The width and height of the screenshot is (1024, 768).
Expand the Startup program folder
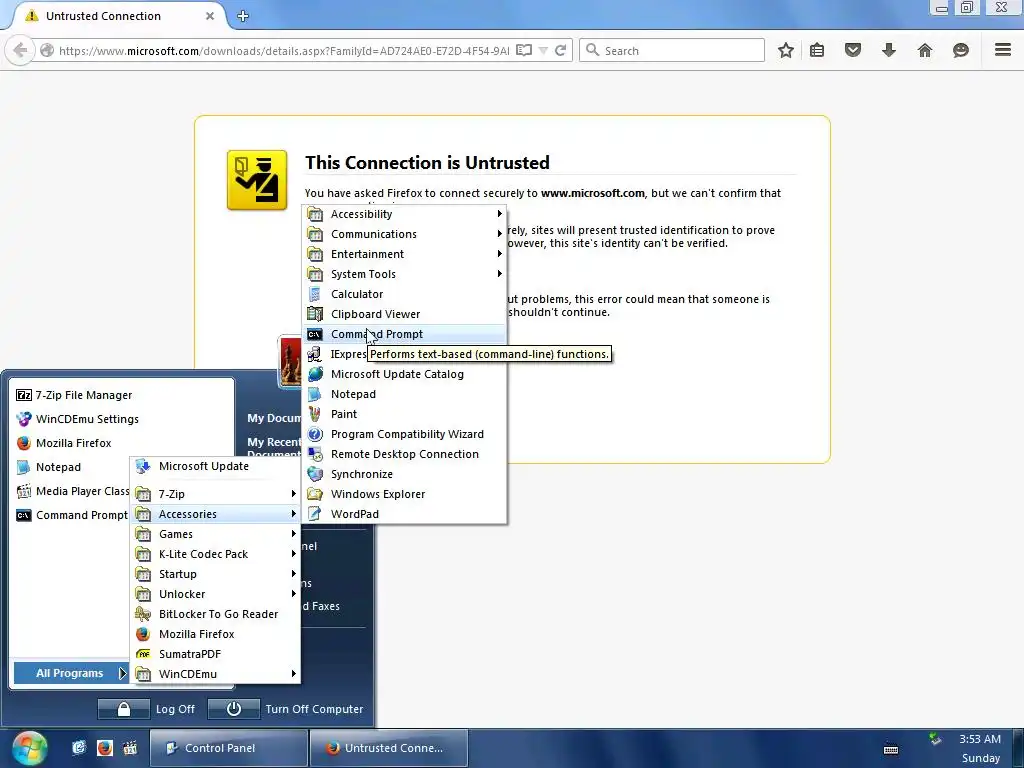[x=216, y=574]
